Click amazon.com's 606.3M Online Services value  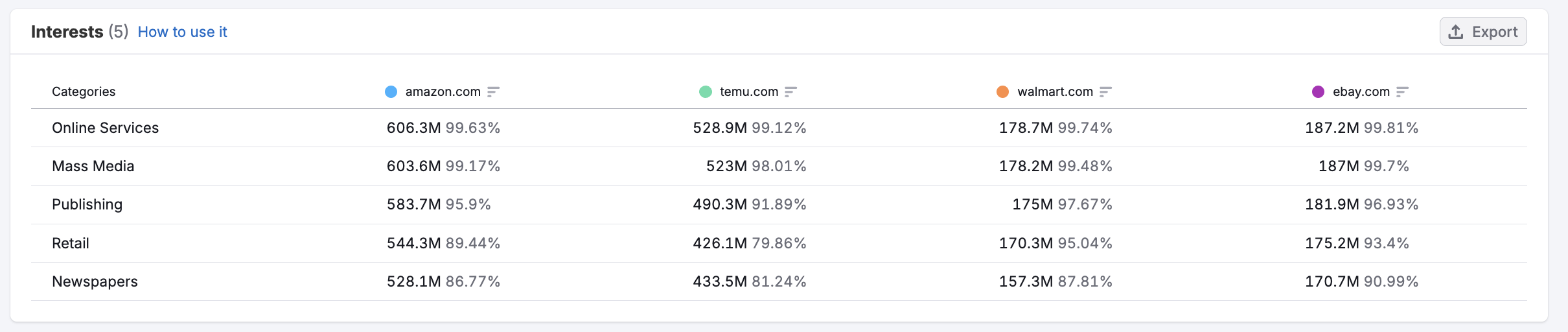pyautogui.click(x=413, y=128)
